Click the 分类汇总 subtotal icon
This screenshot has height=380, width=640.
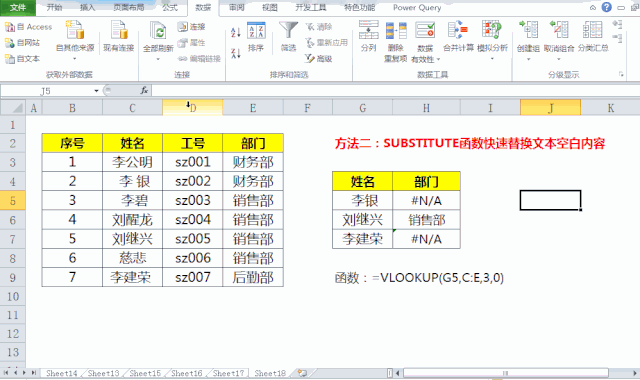pos(593,31)
